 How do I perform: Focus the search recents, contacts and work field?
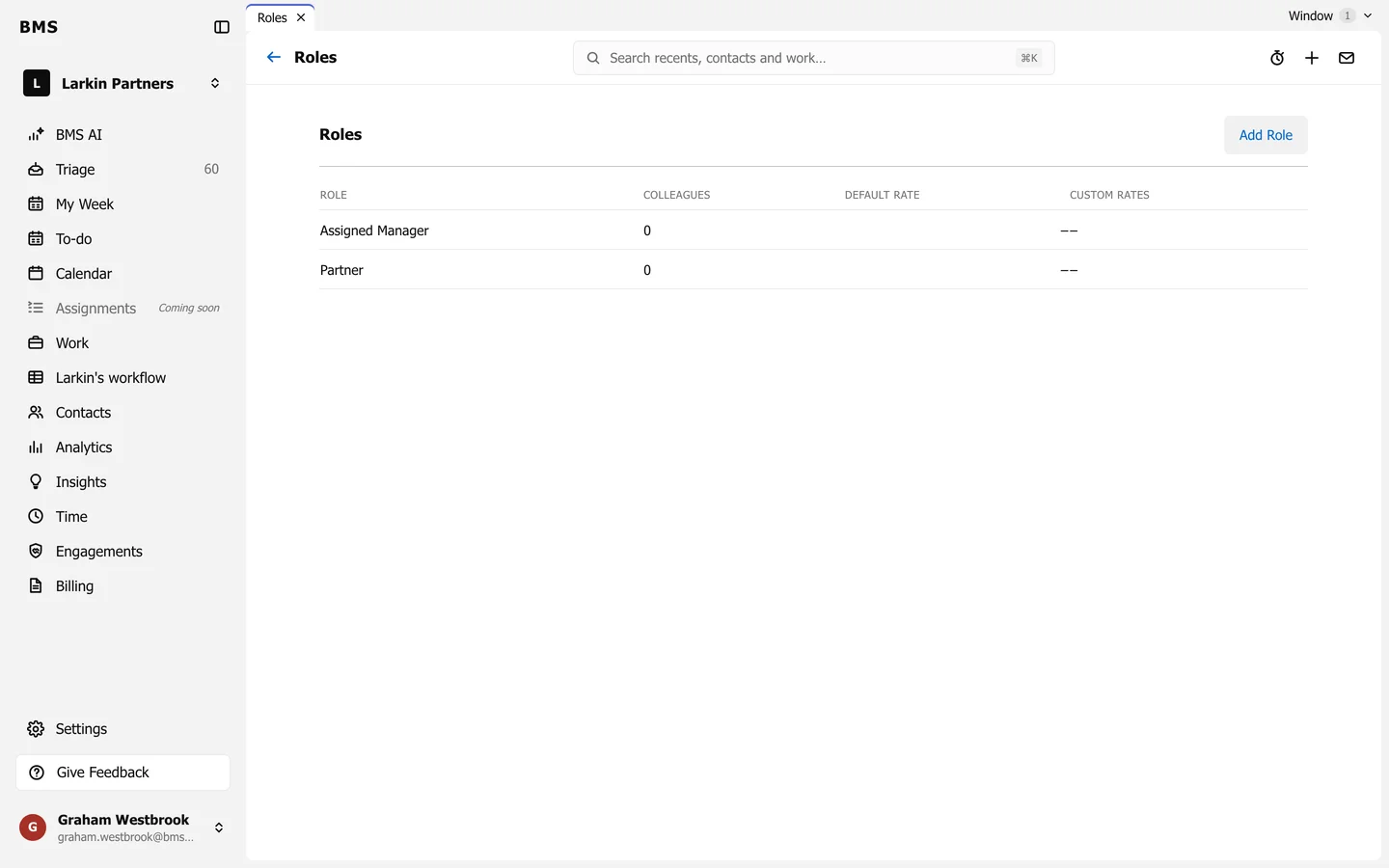(x=813, y=58)
